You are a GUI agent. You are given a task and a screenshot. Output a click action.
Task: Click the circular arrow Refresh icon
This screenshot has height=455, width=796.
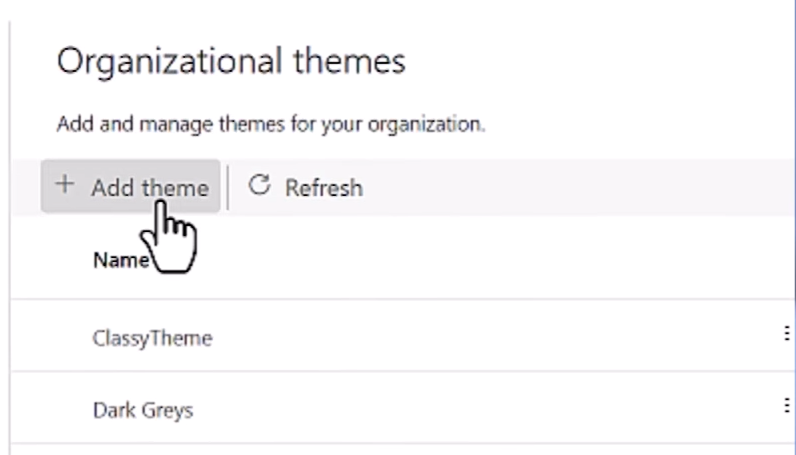click(259, 186)
